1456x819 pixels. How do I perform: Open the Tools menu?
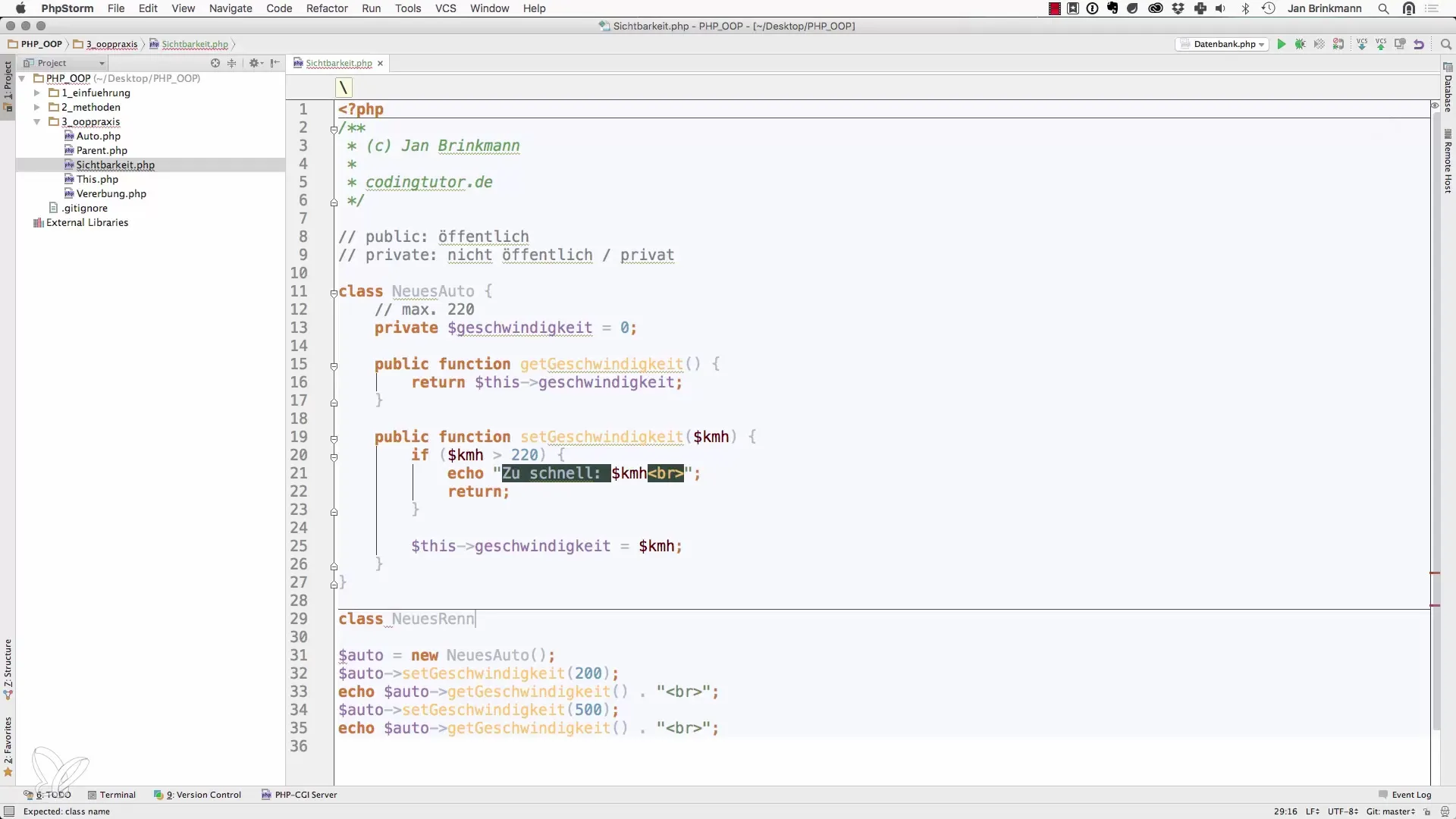coord(408,8)
